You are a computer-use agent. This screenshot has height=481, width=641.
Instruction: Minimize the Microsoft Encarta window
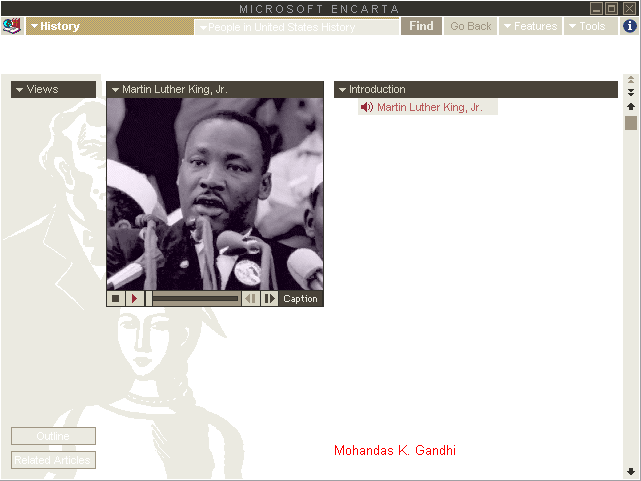pyautogui.click(x=596, y=8)
